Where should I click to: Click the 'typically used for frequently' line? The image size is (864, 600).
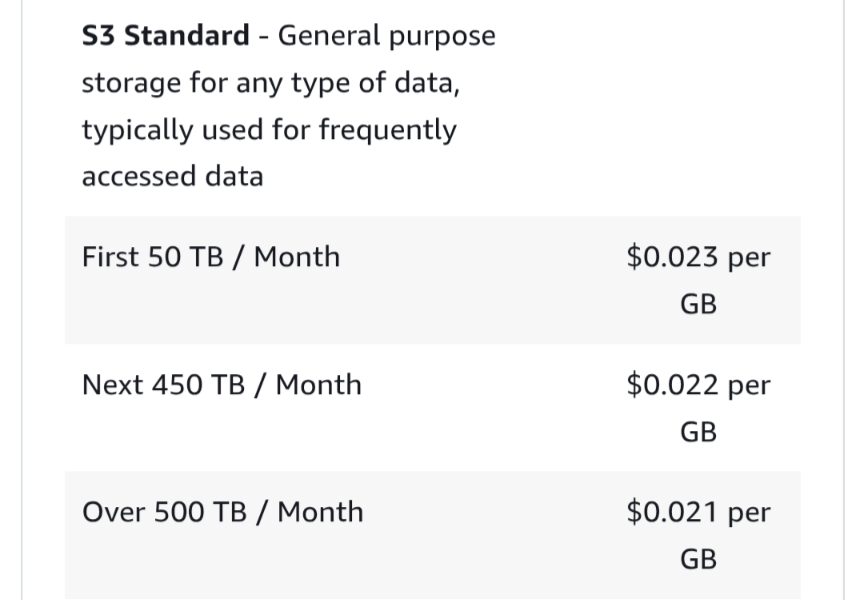click(269, 131)
